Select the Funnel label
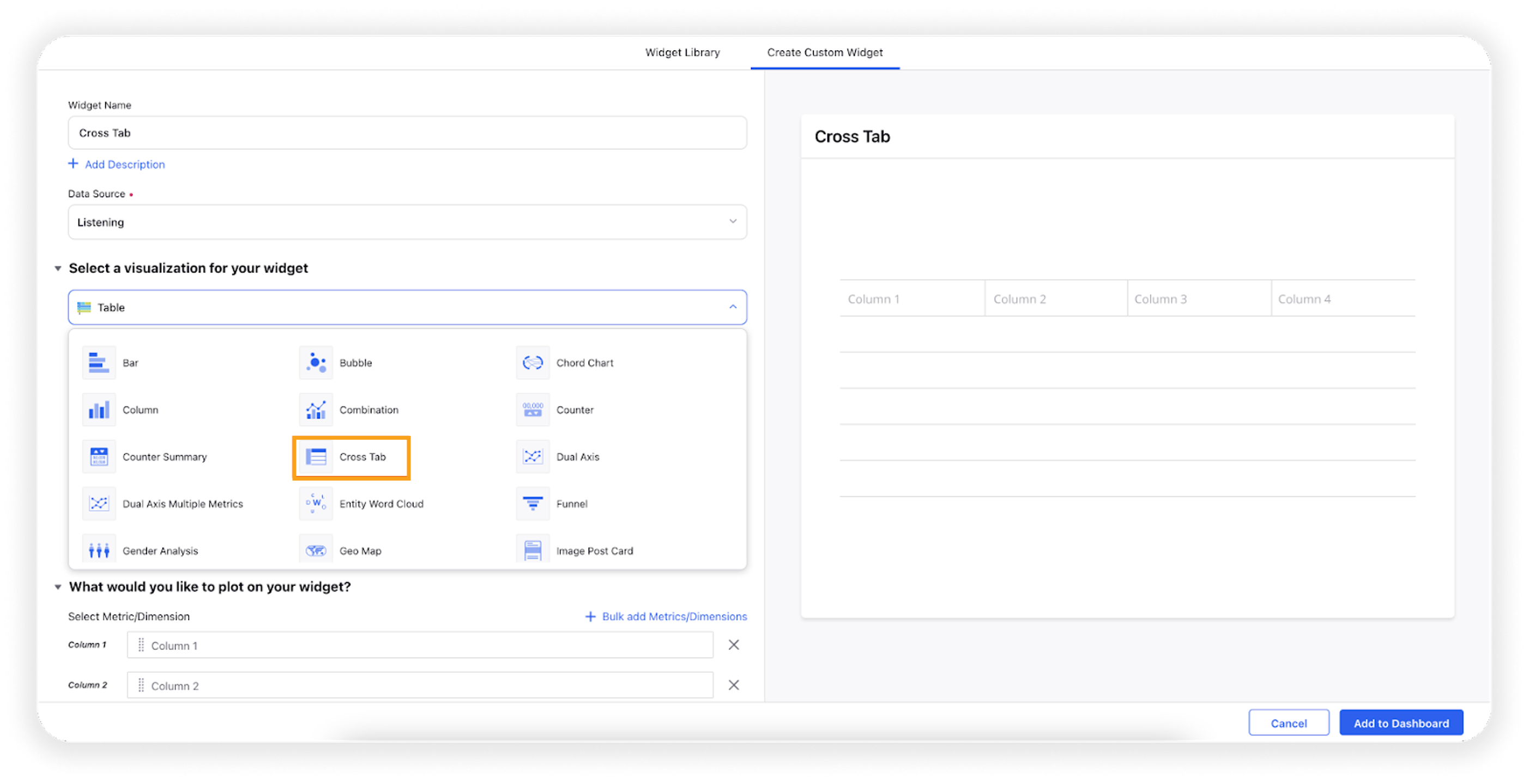 click(x=572, y=503)
